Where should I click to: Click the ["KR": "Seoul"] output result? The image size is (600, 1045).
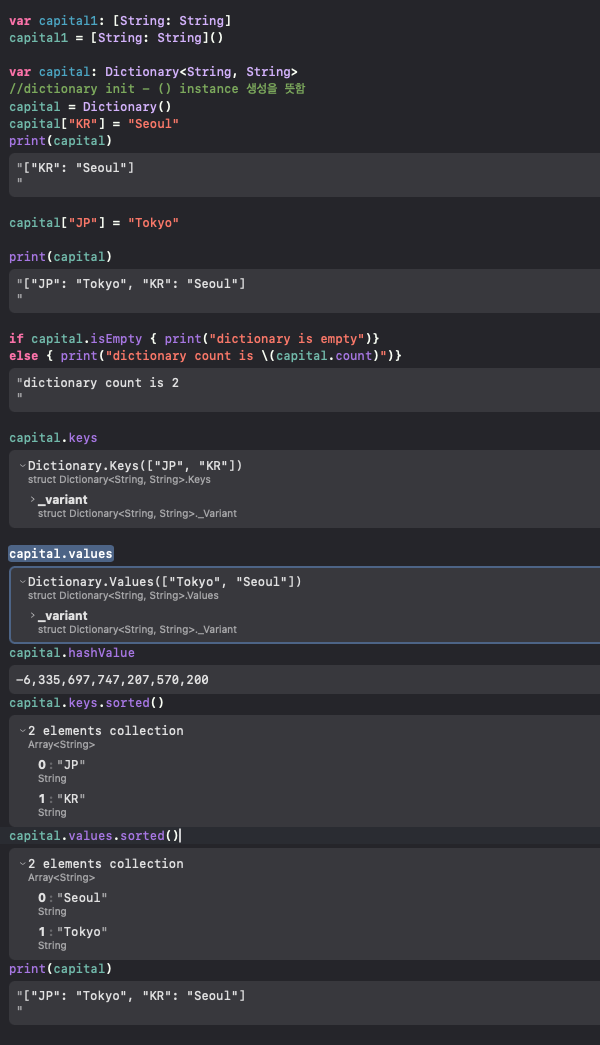(x=304, y=175)
